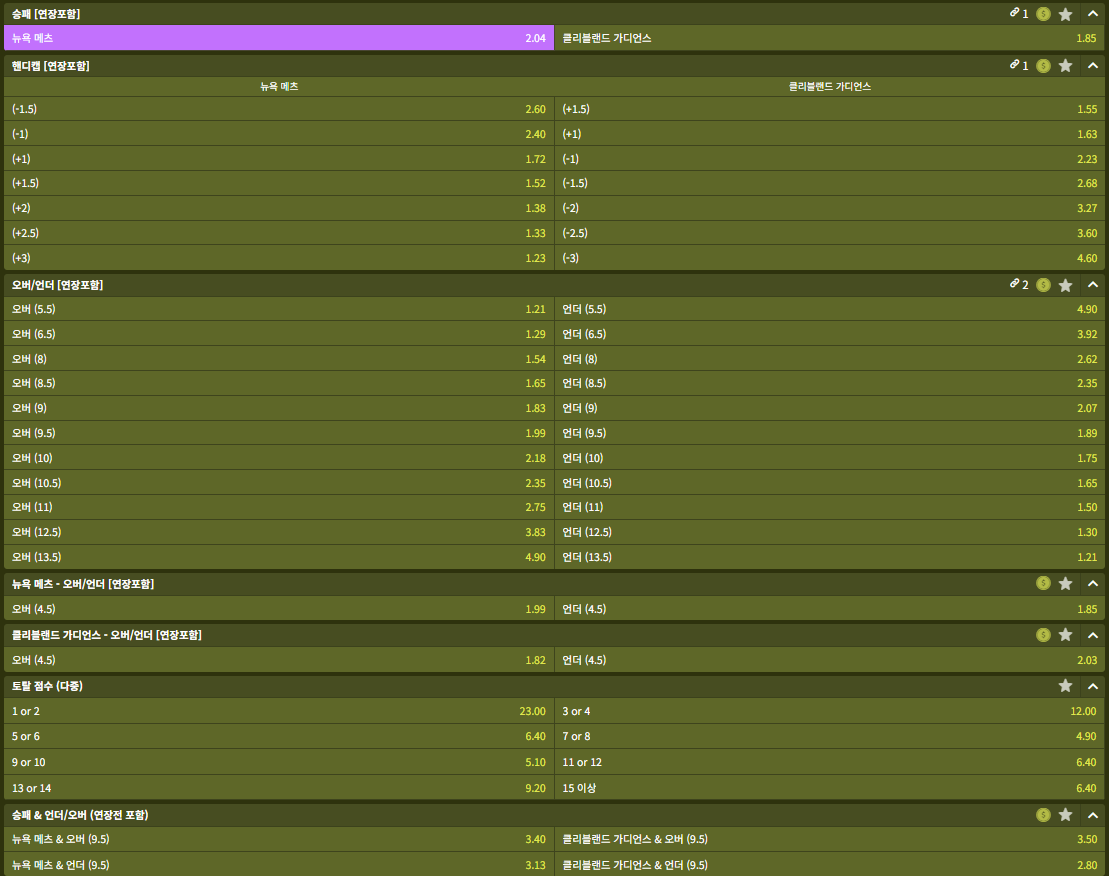Image resolution: width=1110 pixels, height=876 pixels.
Task: Click coin icon in 뉴욕 메츠 - 오버/언더 header
Action: [1043, 584]
